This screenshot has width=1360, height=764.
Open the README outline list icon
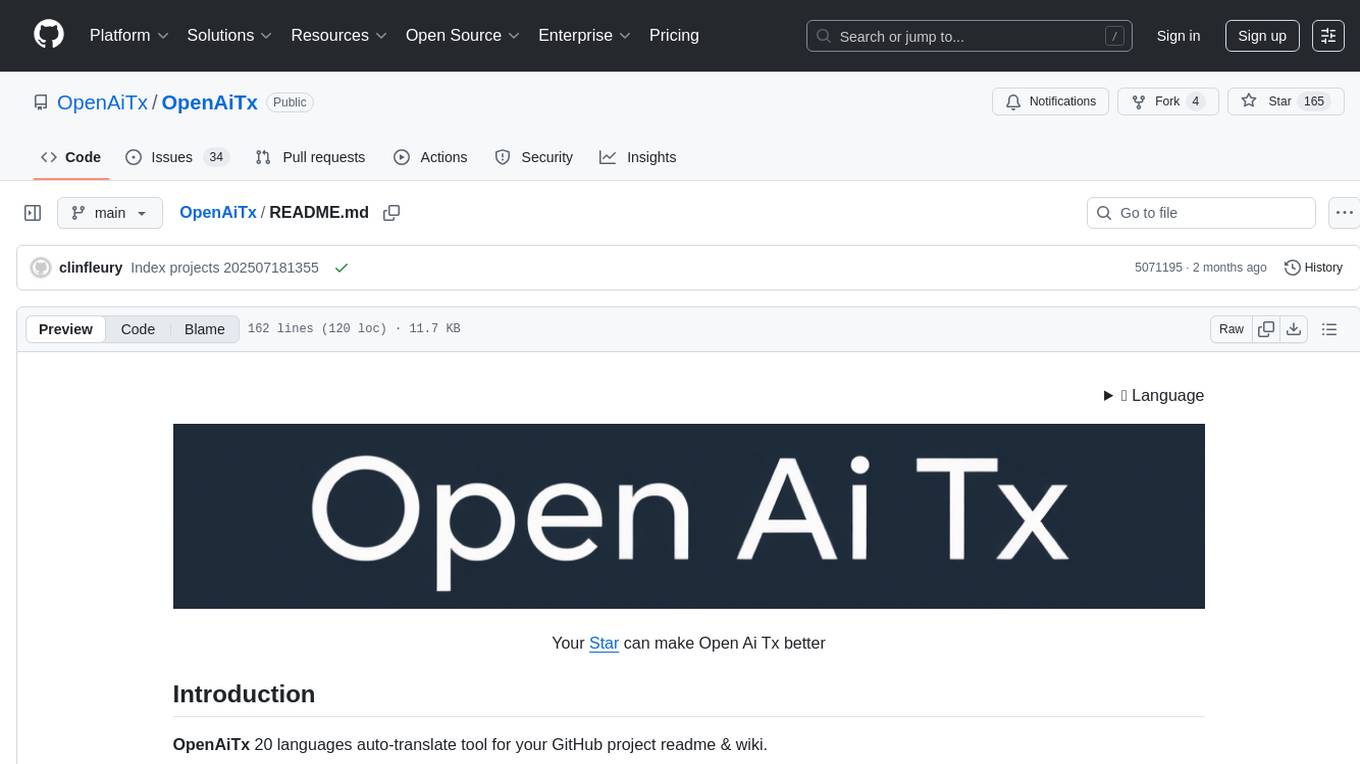[x=1329, y=329]
